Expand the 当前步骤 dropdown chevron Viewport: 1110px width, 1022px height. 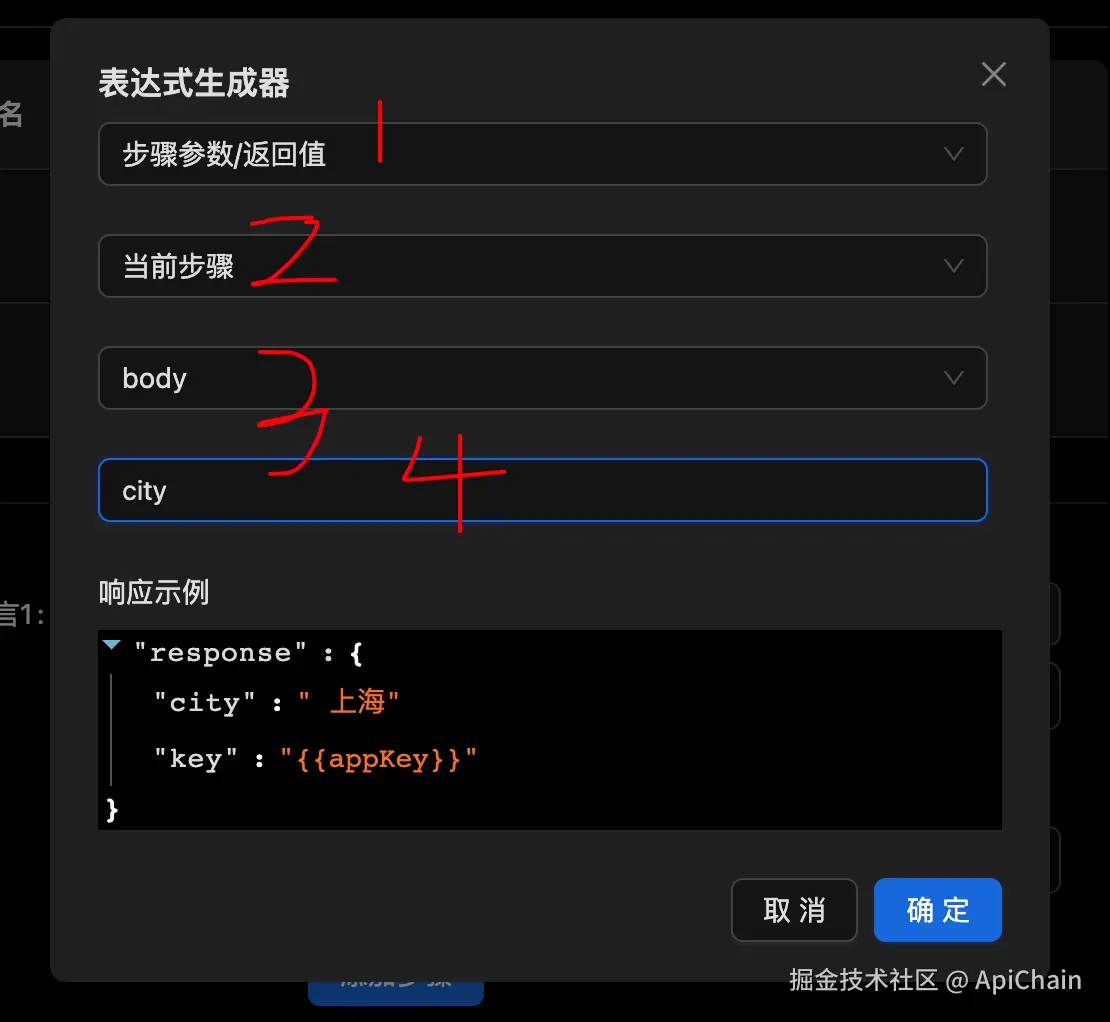(x=954, y=266)
